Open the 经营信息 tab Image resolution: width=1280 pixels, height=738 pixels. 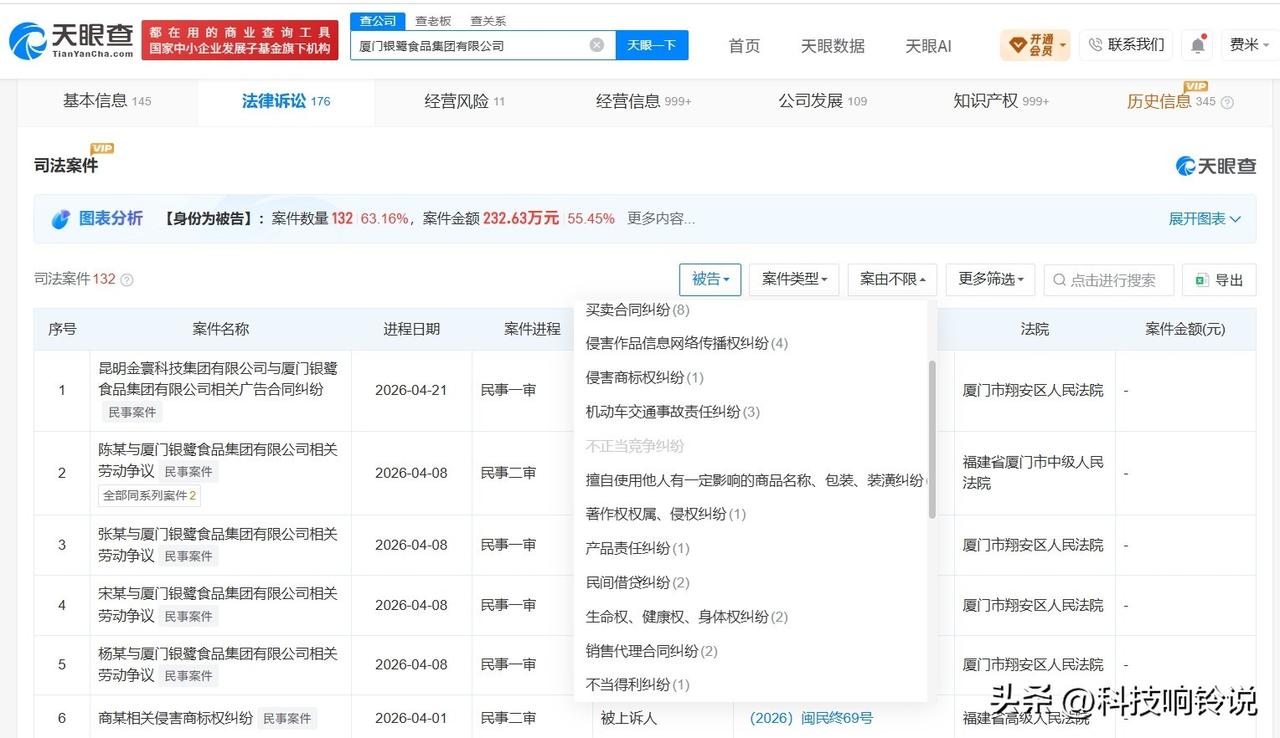tap(644, 101)
